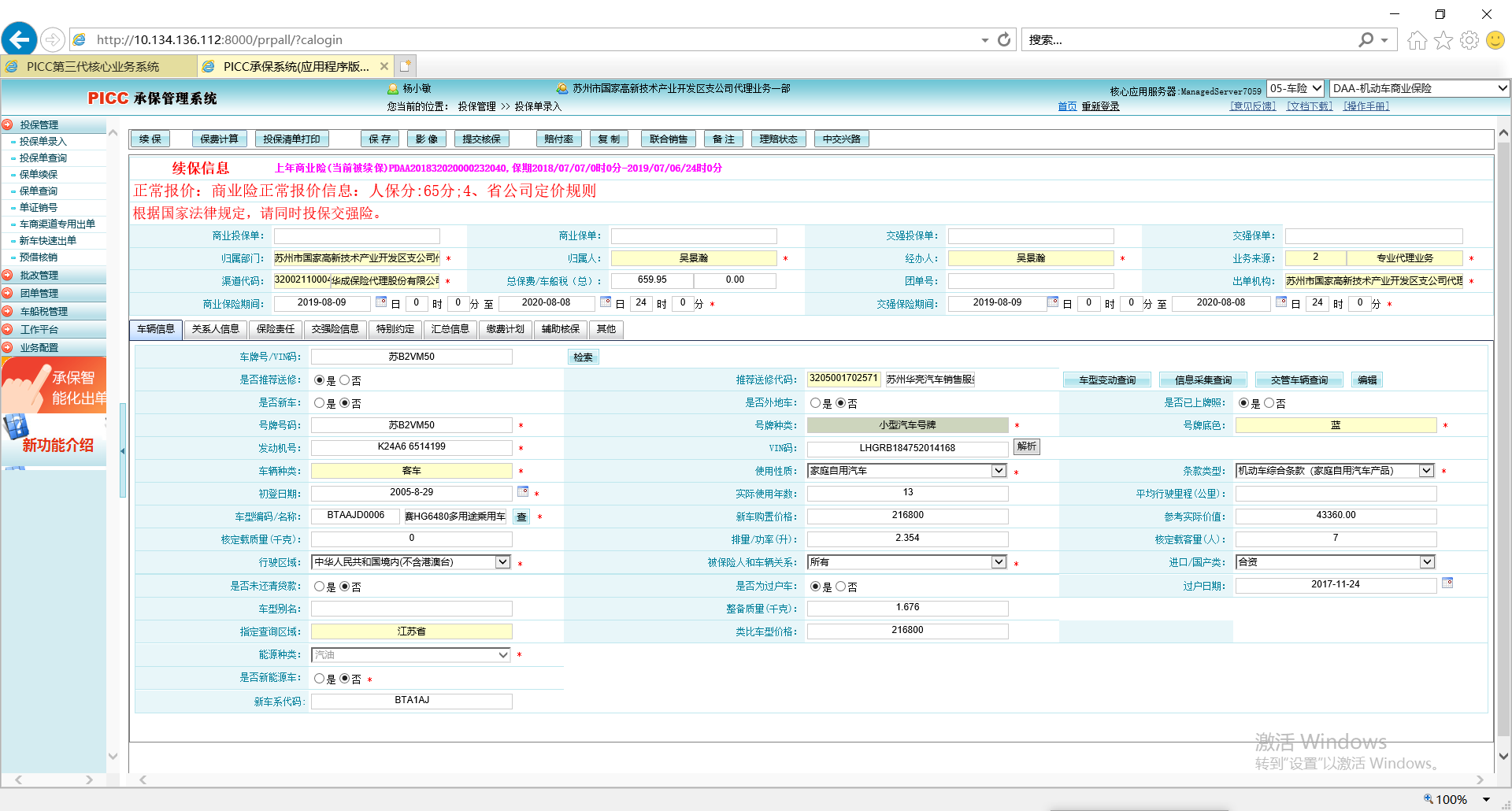Image resolution: width=1512 pixels, height=811 pixels.
Task: Open the 行驶区域 dropdown list
Action: coord(502,562)
